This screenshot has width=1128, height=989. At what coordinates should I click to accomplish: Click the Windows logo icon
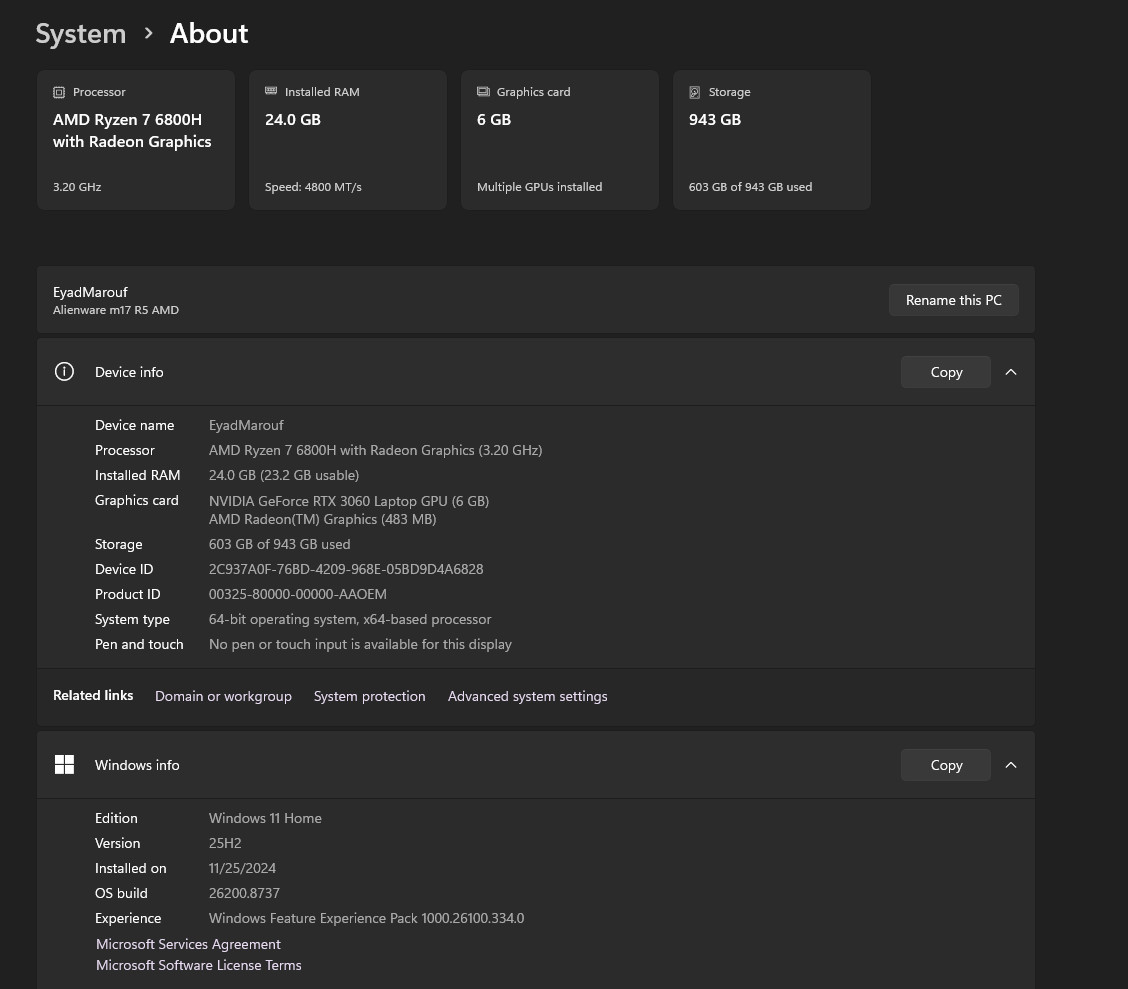pyautogui.click(x=64, y=765)
